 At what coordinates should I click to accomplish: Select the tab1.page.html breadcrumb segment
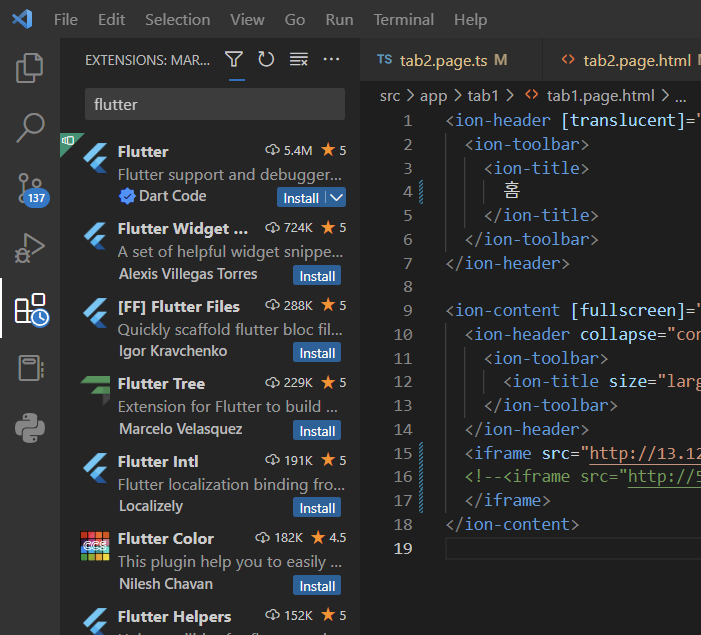pyautogui.click(x=600, y=96)
